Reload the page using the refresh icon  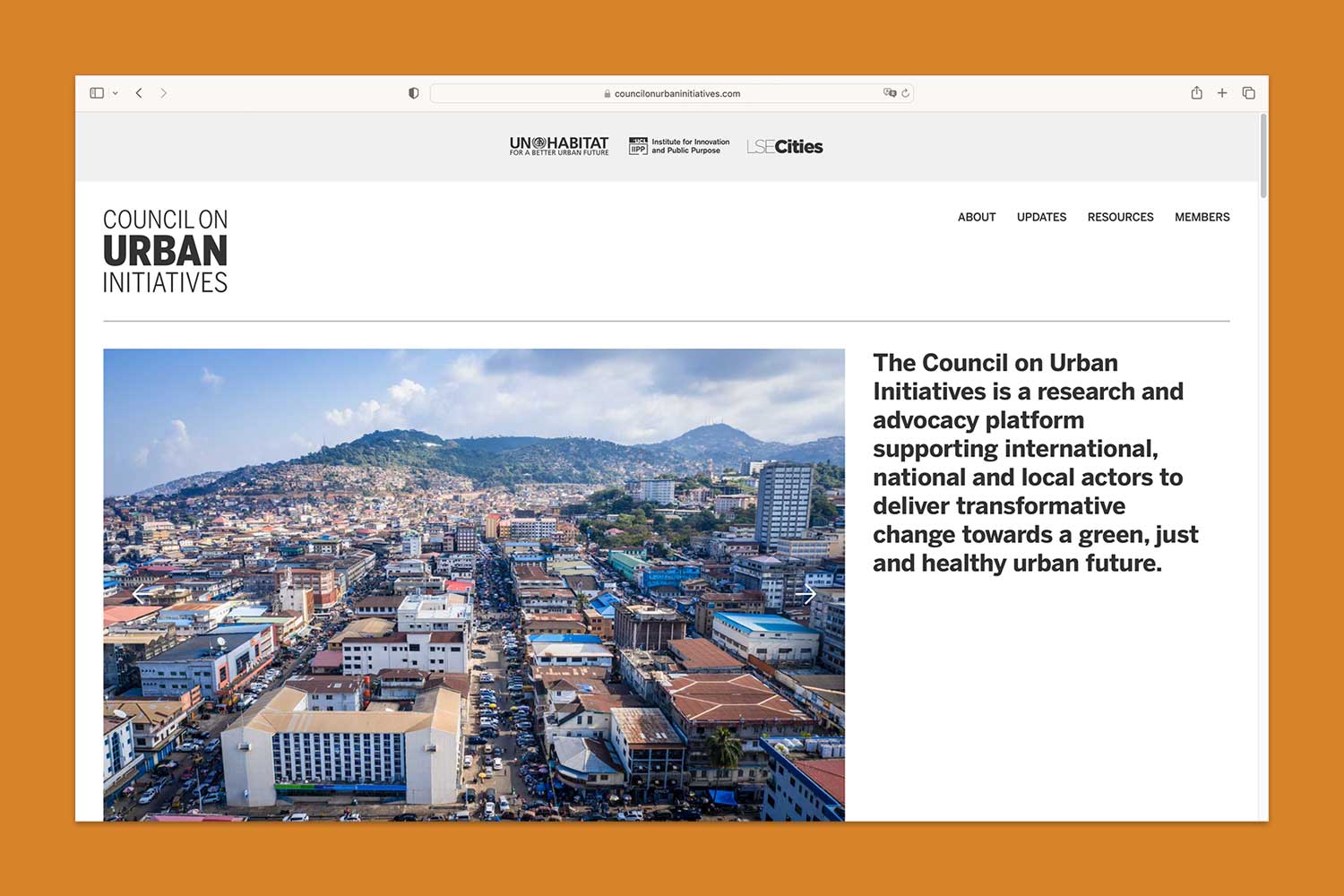pyautogui.click(x=905, y=92)
